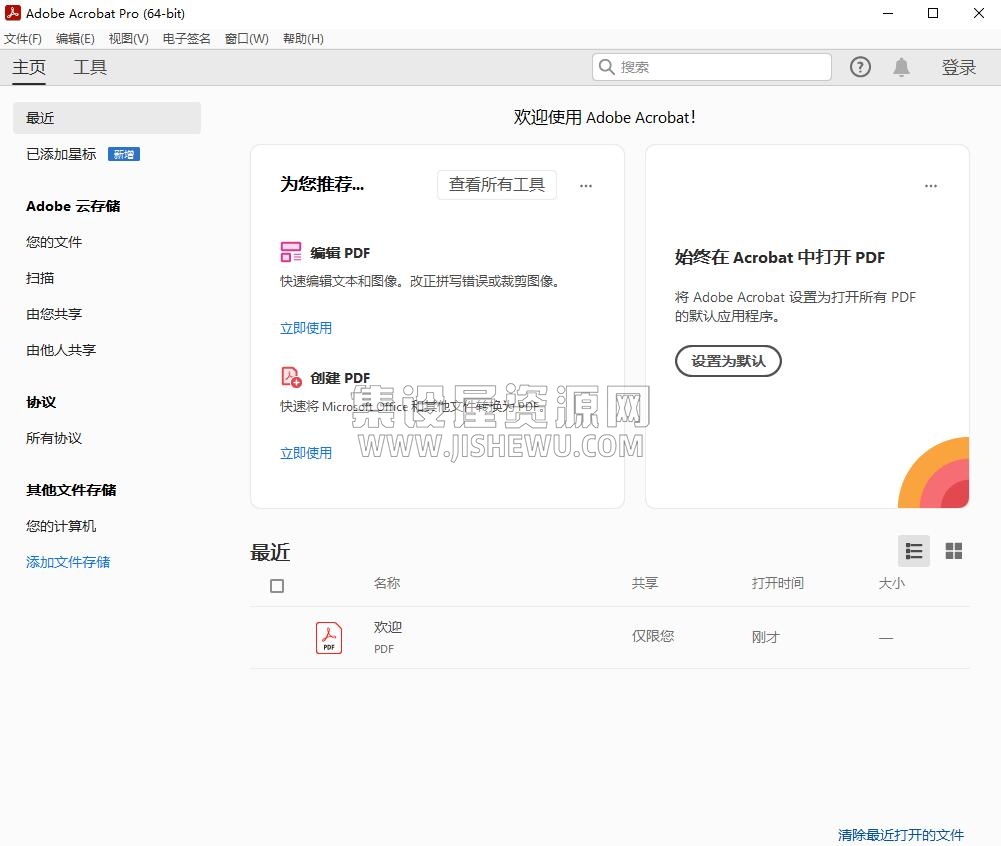Open the 电子签名 menu
The width and height of the screenshot is (1001, 846).
186,39
